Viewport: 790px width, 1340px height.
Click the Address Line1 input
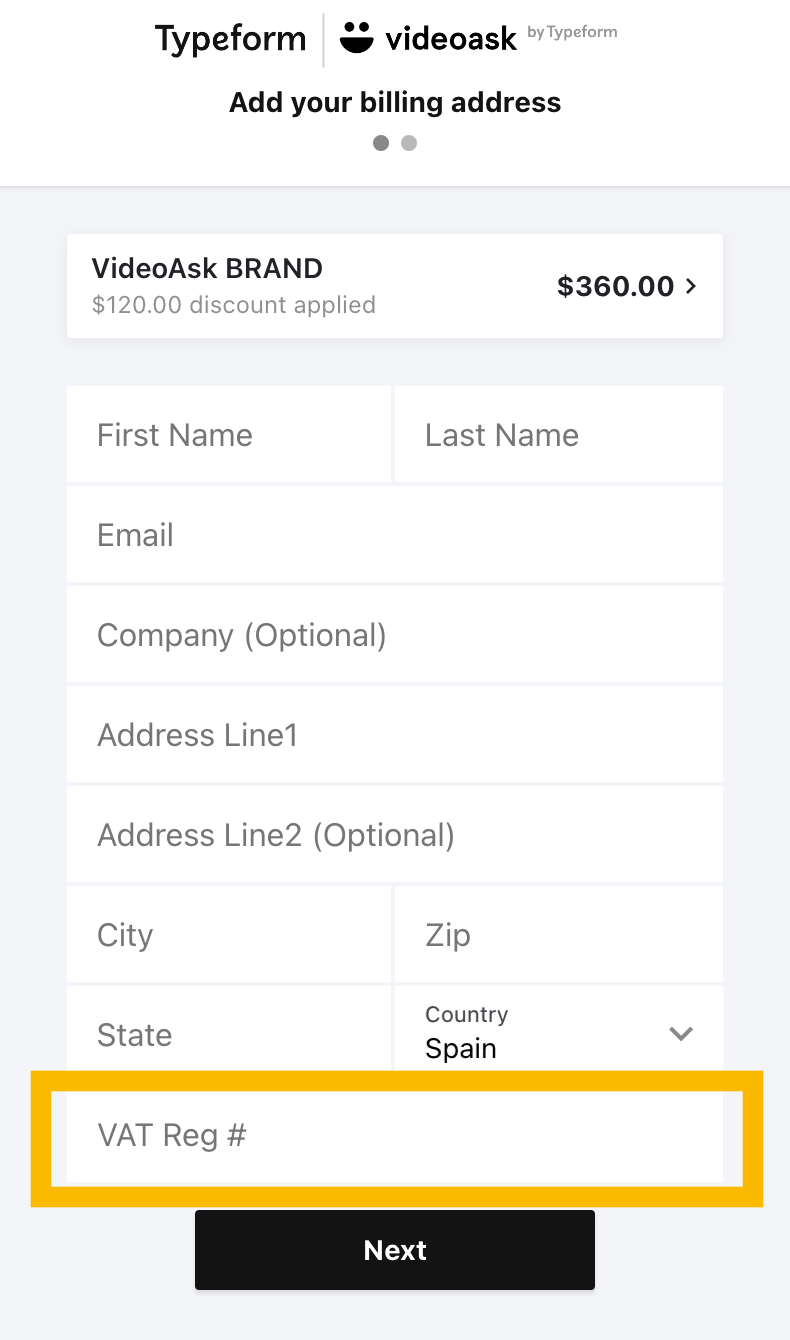point(395,734)
